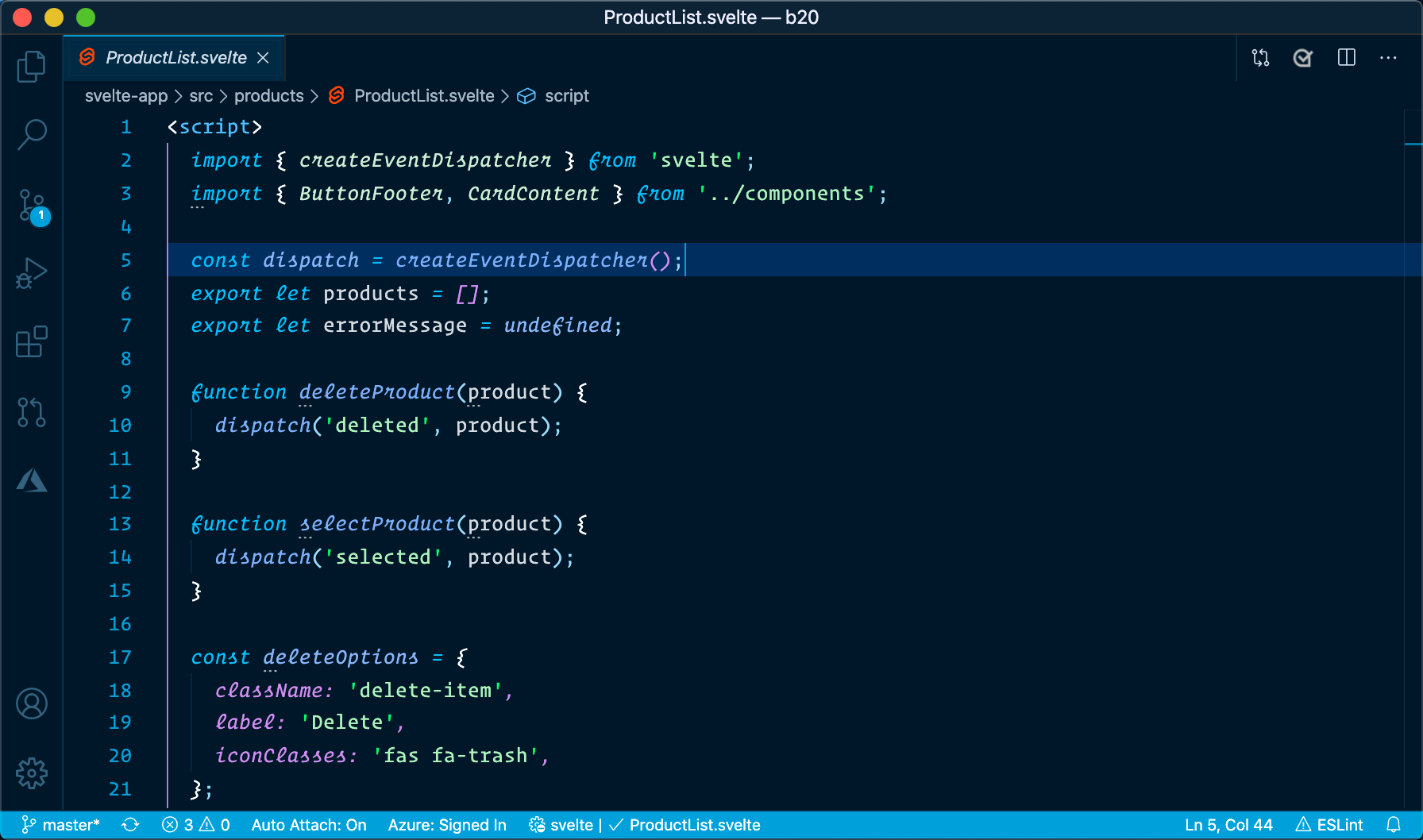Open the Extensions view
The width and height of the screenshot is (1423, 840).
[31, 341]
